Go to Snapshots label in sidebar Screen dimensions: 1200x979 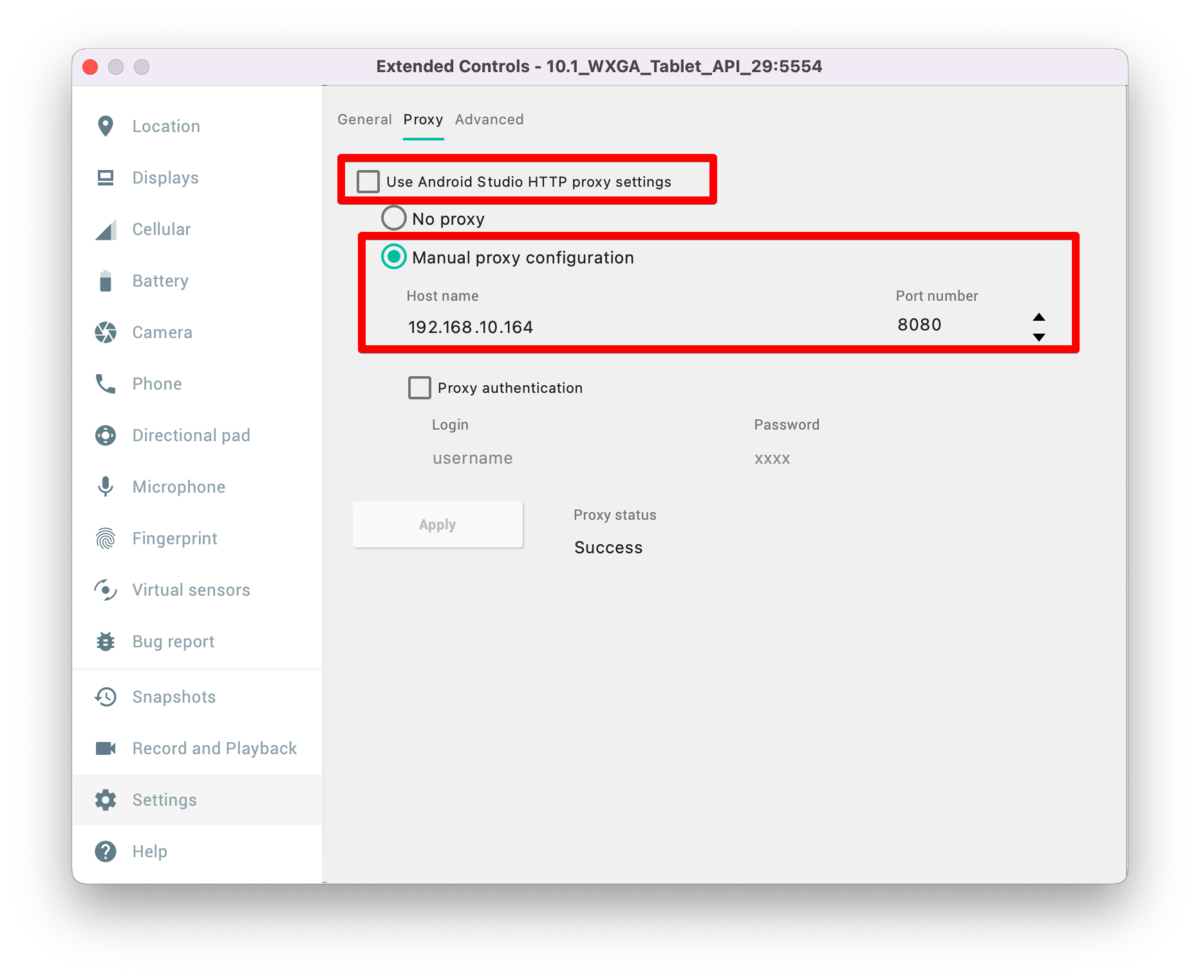pos(174,697)
